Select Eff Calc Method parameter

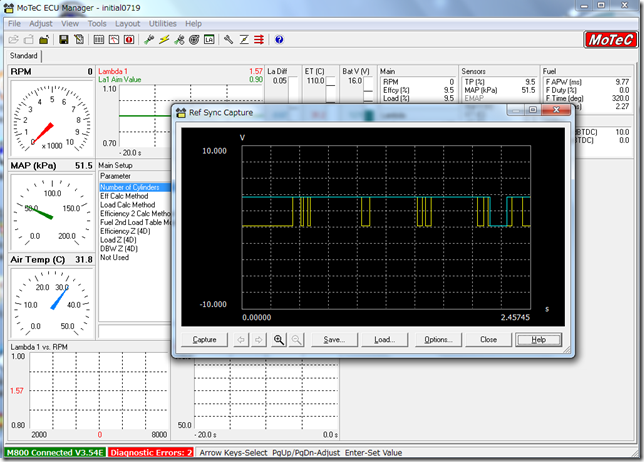(x=124, y=196)
